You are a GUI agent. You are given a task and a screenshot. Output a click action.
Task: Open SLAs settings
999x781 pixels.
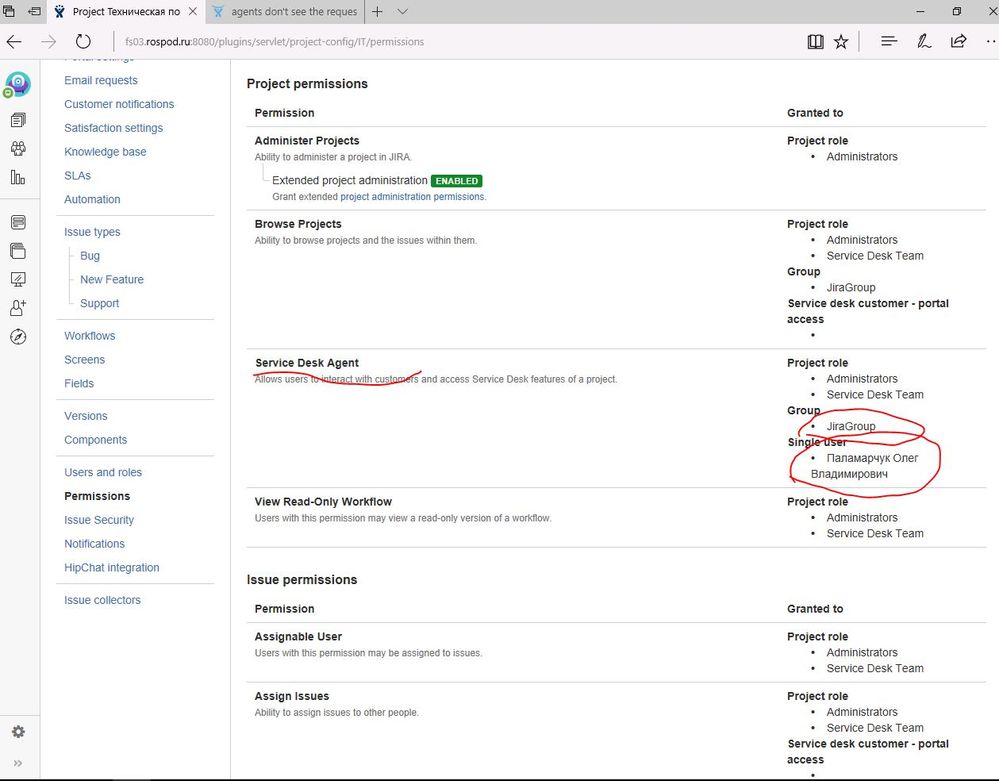(78, 176)
